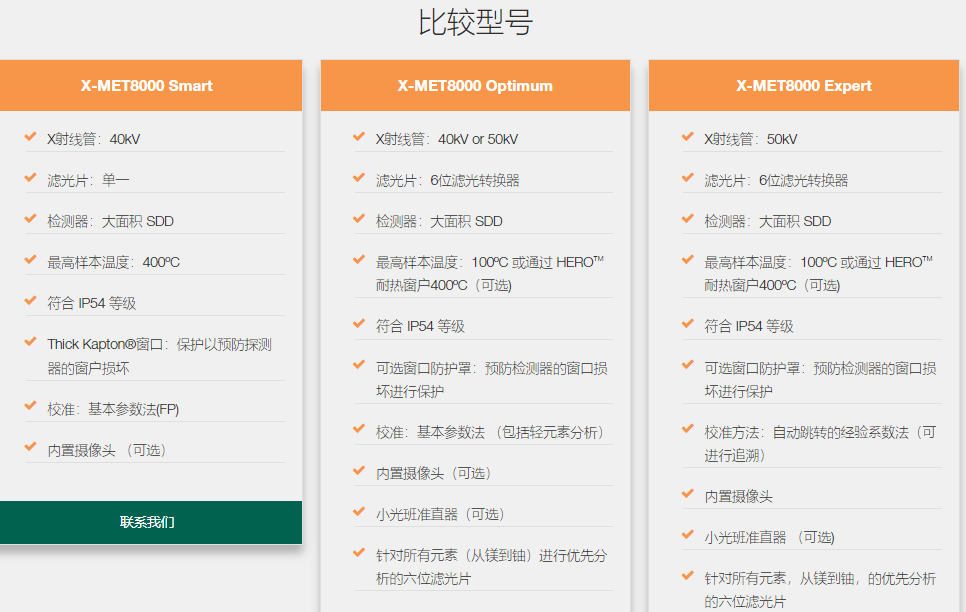Click the orange header bar of the Optimum column
This screenshot has width=966, height=612.
[x=474, y=85]
